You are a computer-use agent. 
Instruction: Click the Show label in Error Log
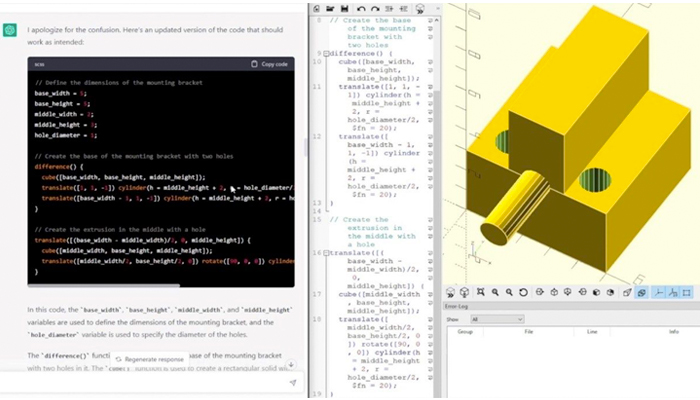point(453,319)
